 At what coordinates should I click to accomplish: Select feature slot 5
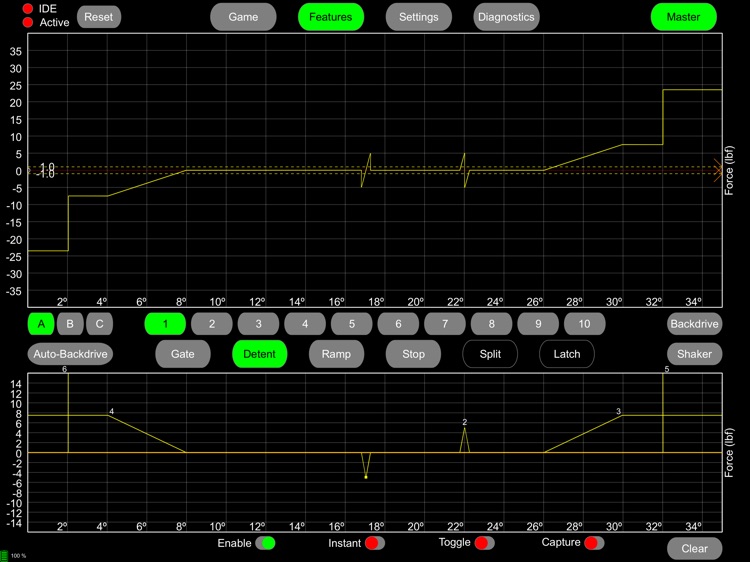[350, 324]
